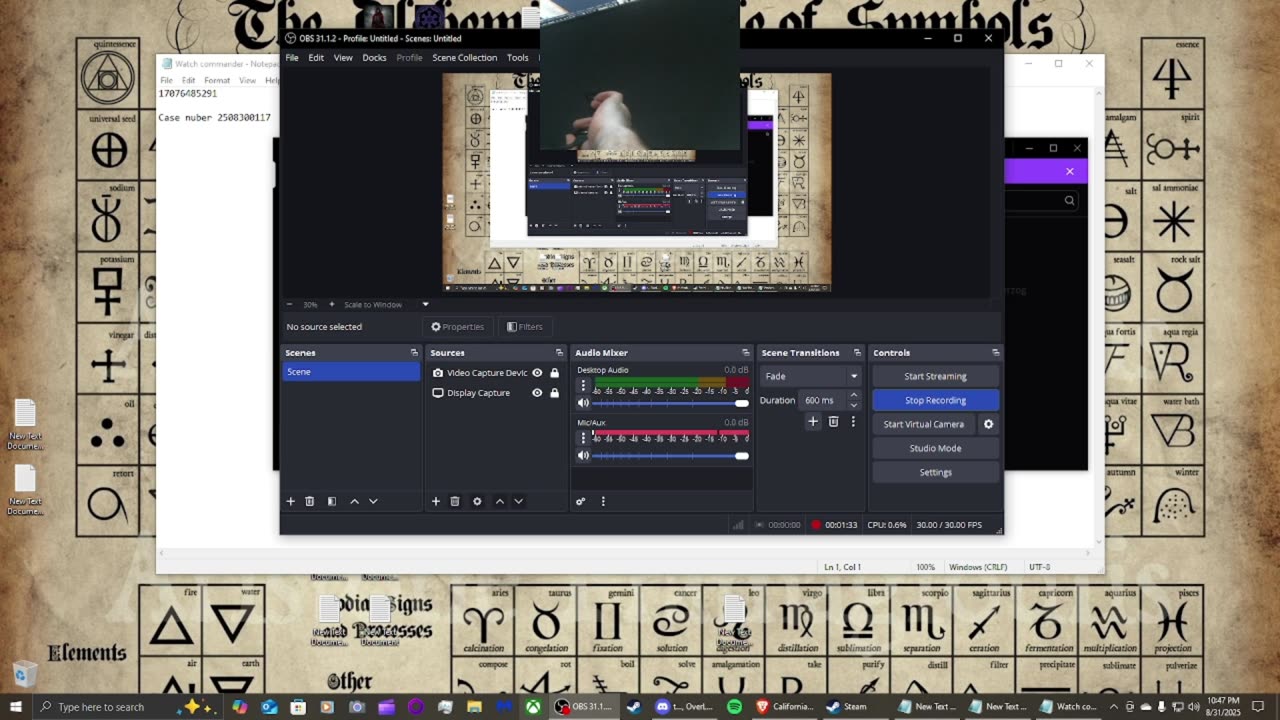
Task: Open advanced audio properties gears icon
Action: (x=580, y=501)
